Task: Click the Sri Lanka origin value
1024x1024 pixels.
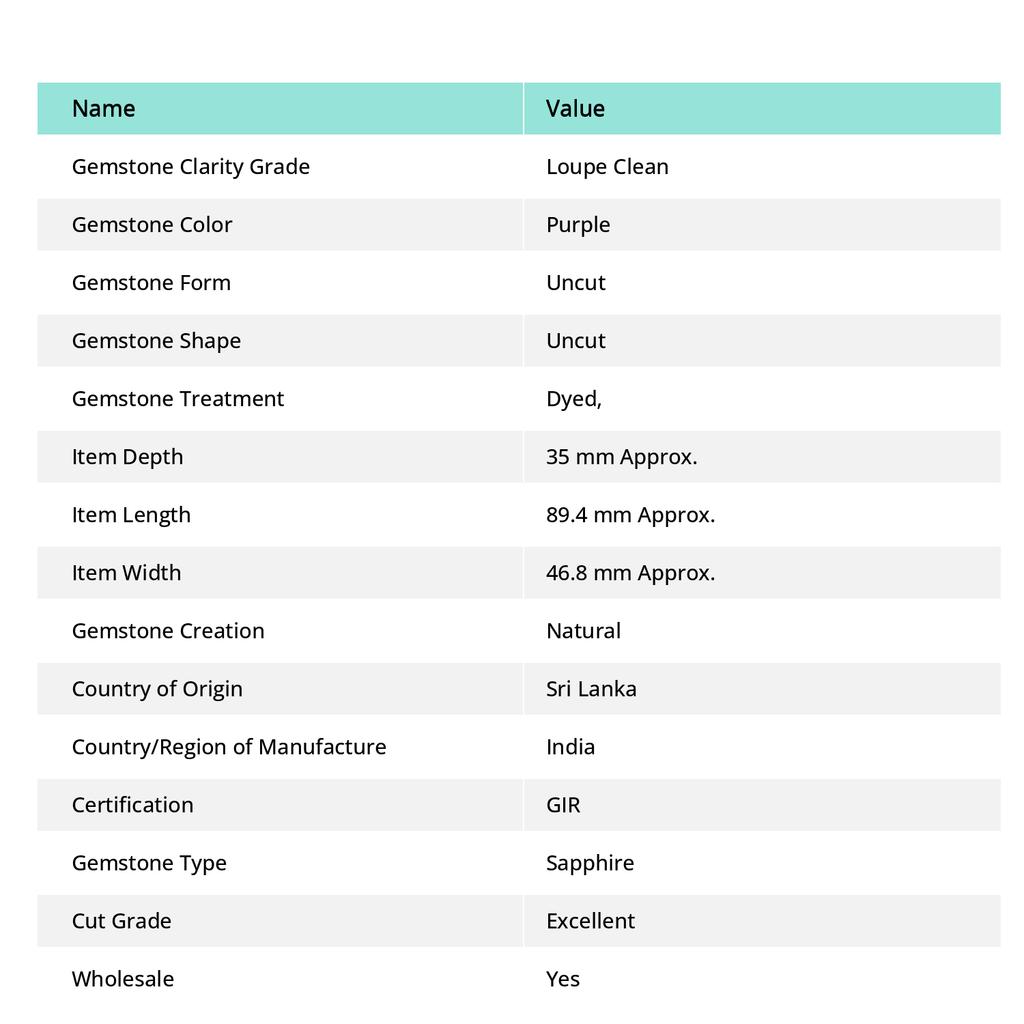Action: 591,689
